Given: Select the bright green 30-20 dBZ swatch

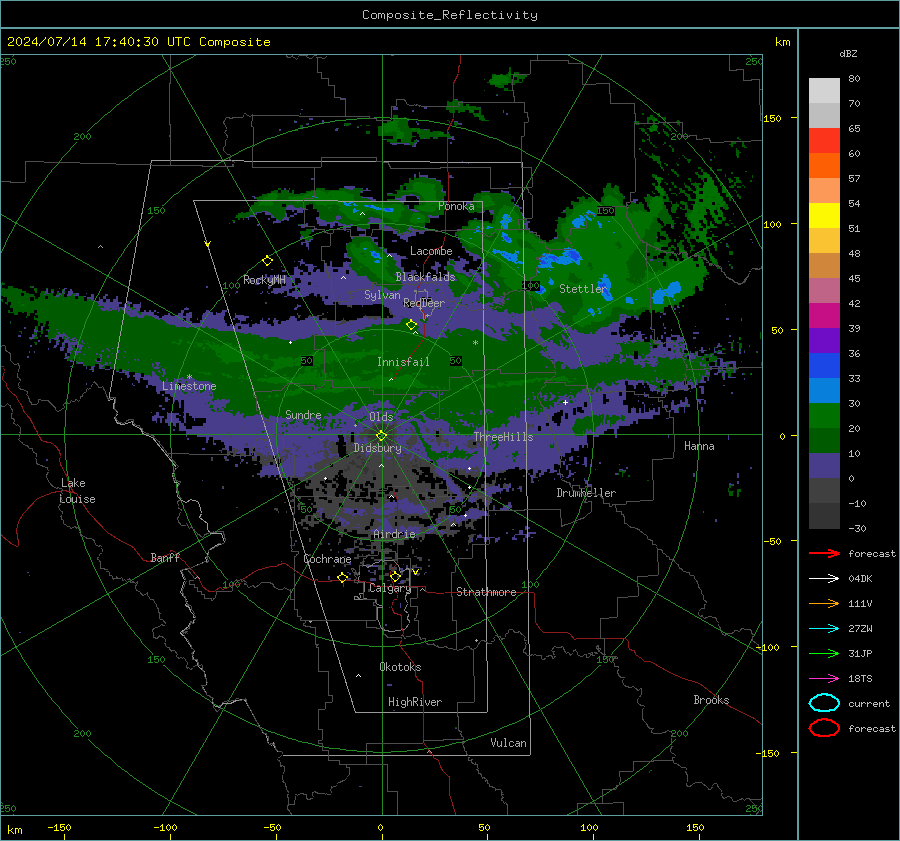Looking at the screenshot, I should pyautogui.click(x=824, y=415).
